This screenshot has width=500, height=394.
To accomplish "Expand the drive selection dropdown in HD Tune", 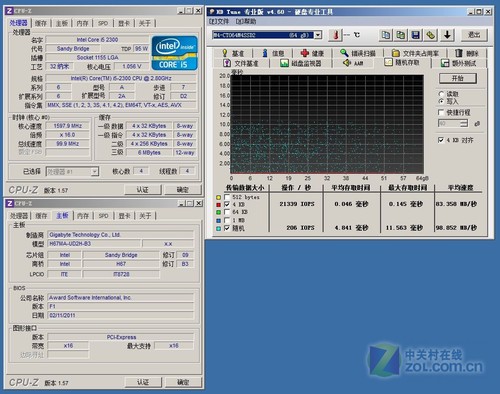I will (318, 35).
